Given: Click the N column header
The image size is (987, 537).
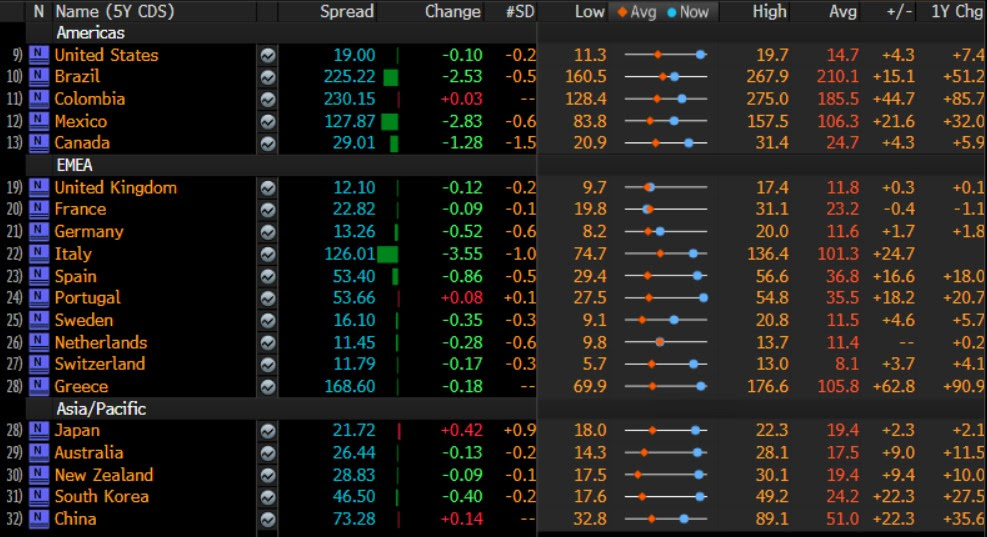Looking at the screenshot, I should click(39, 11).
